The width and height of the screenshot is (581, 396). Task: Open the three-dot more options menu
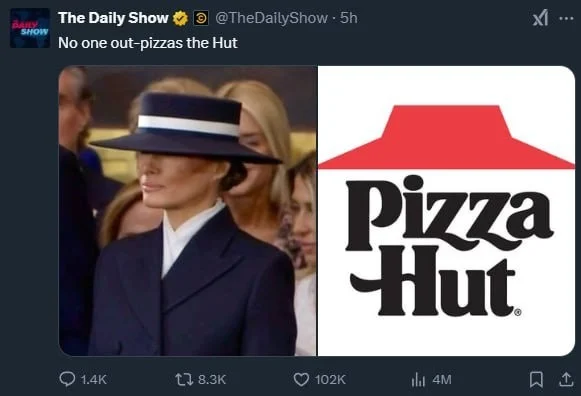tap(566, 18)
